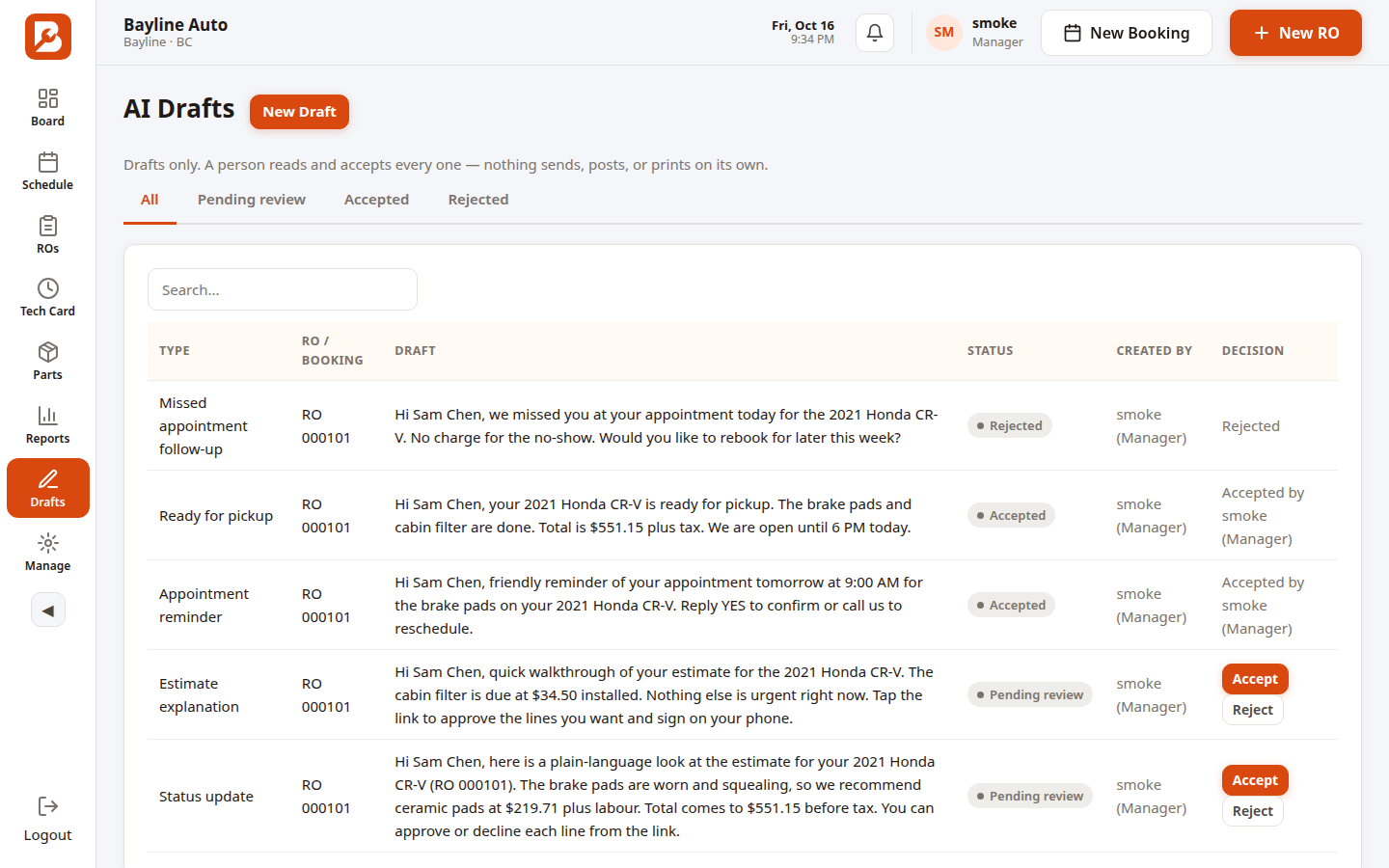Accept the Status update draft

[1255, 780]
